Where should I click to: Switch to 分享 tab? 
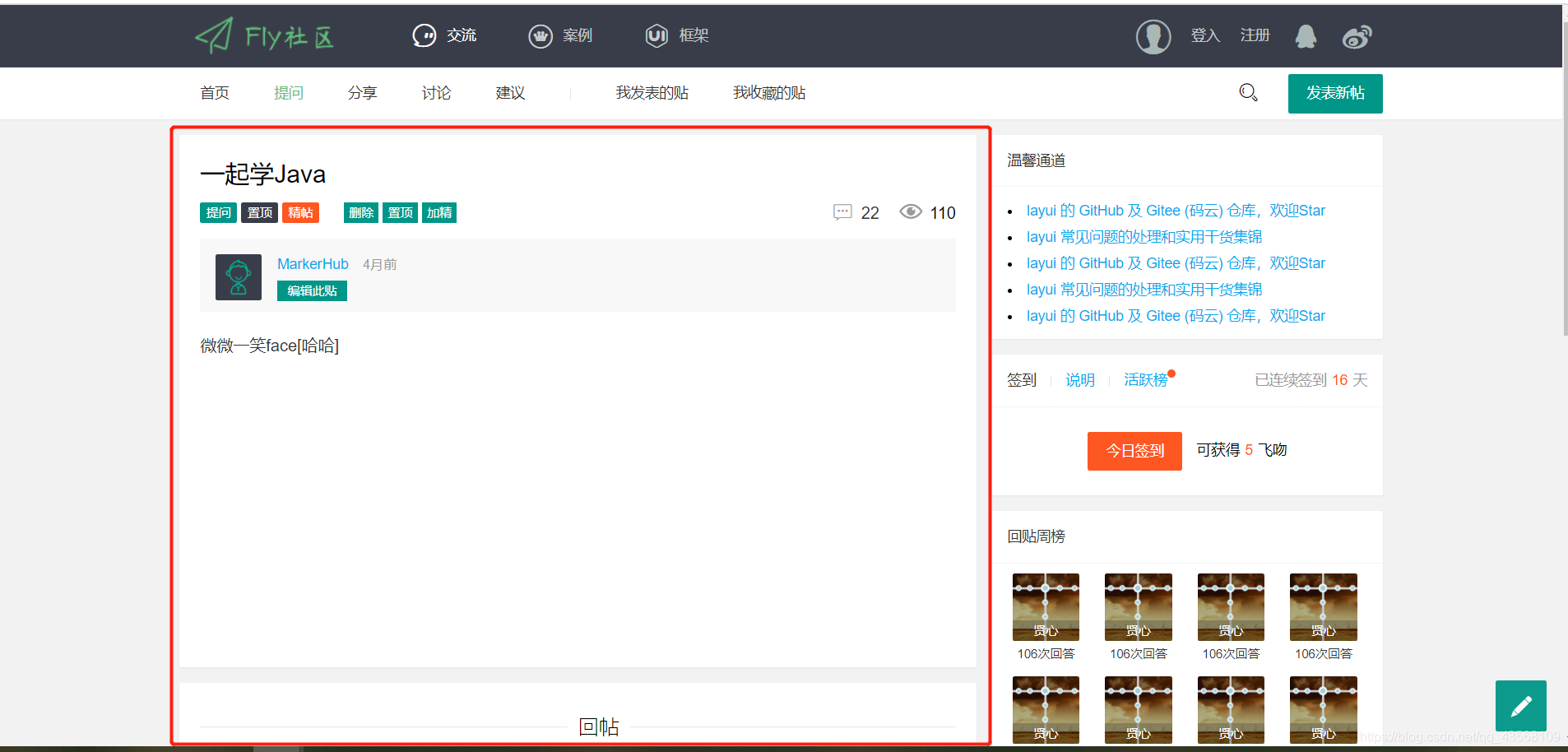click(363, 93)
